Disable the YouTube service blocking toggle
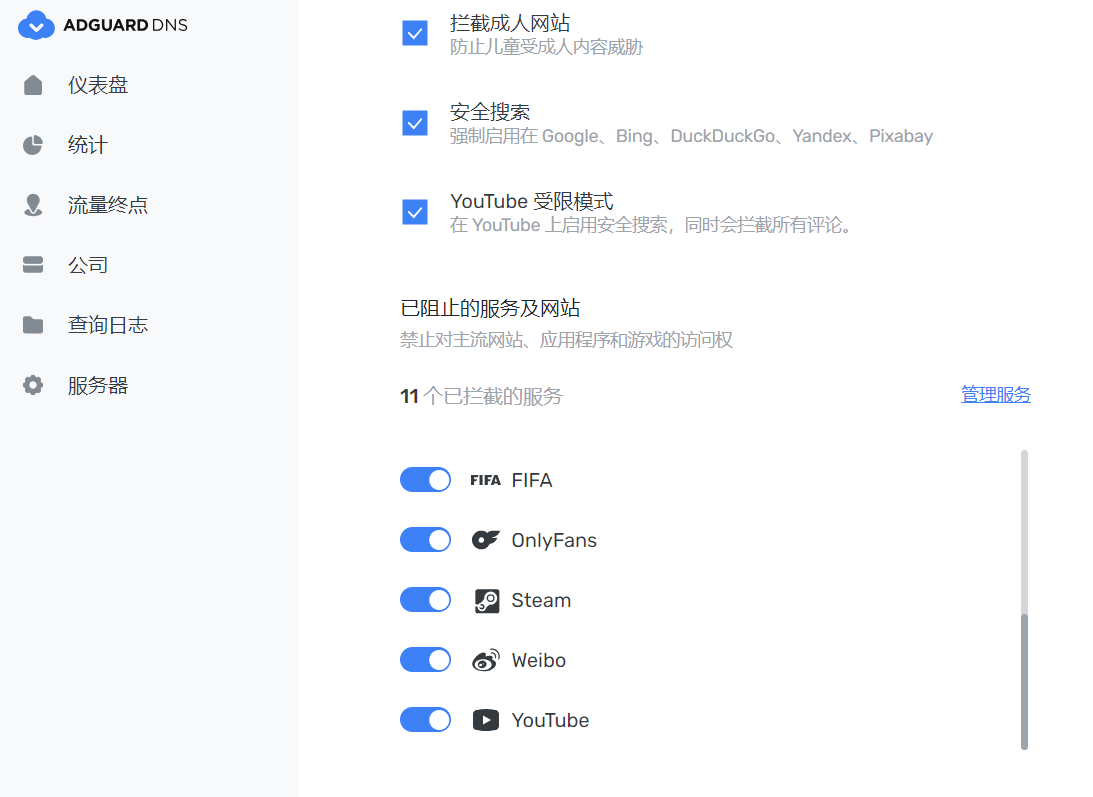1093x797 pixels. pyautogui.click(x=425, y=720)
